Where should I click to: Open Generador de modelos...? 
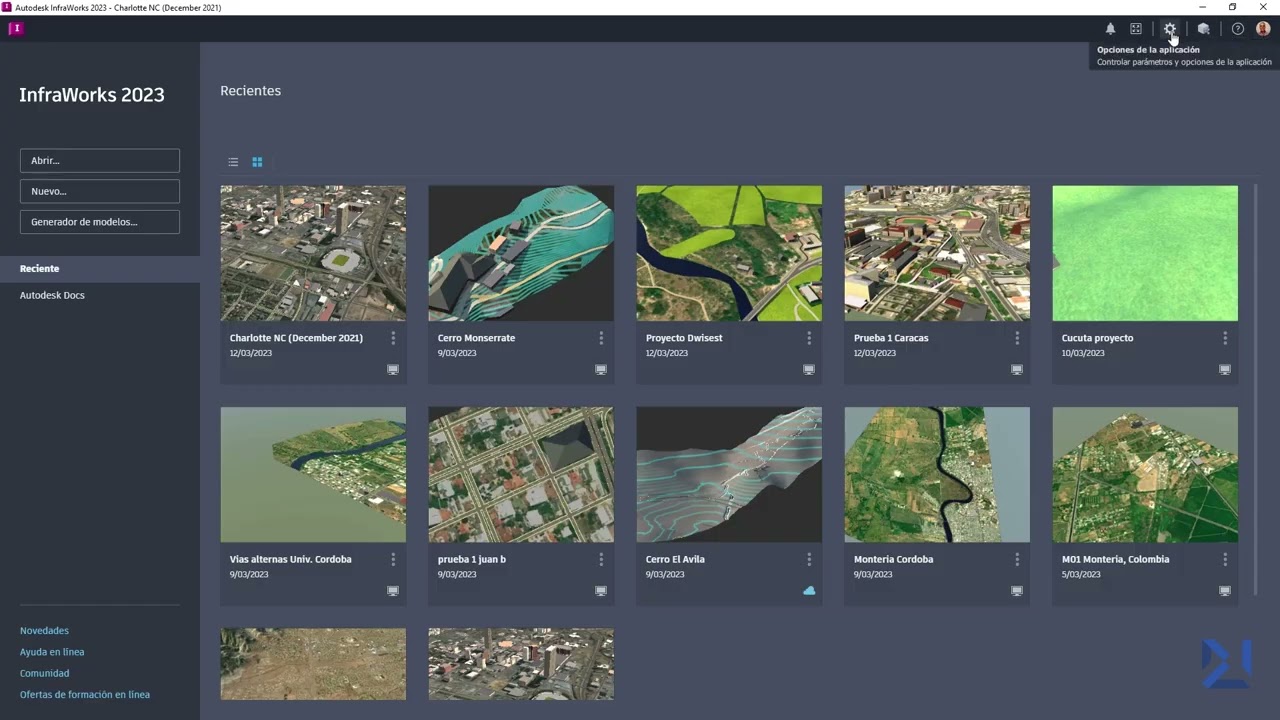[x=100, y=222]
